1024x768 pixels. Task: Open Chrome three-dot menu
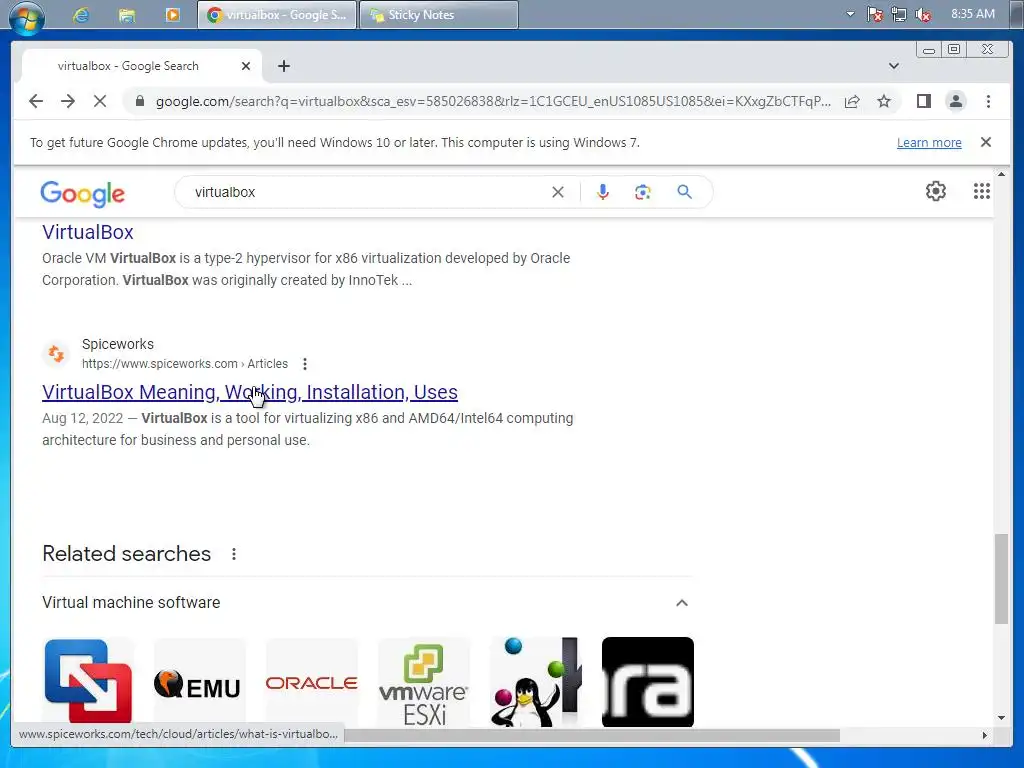point(988,101)
